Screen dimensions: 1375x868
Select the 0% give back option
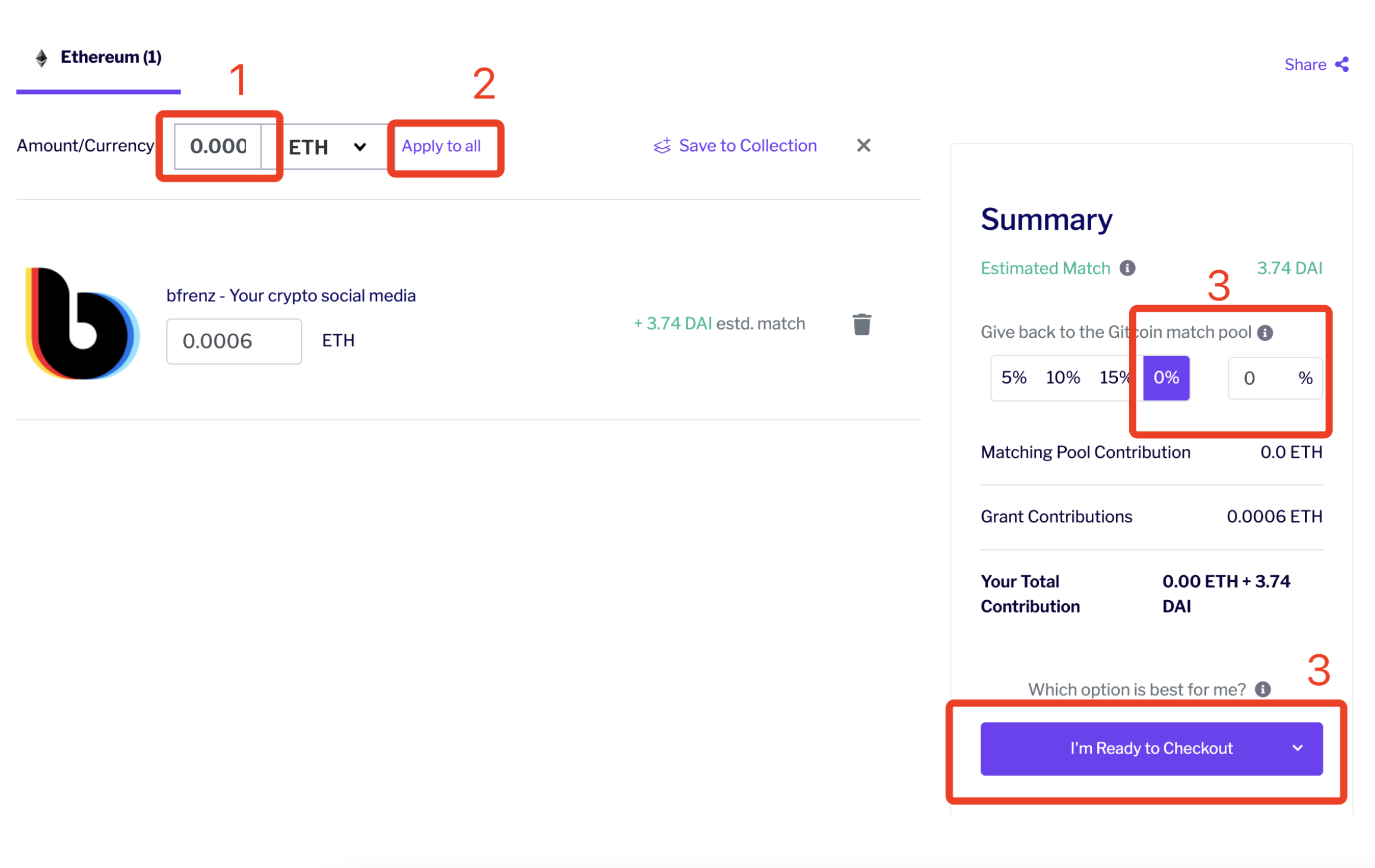1165,378
